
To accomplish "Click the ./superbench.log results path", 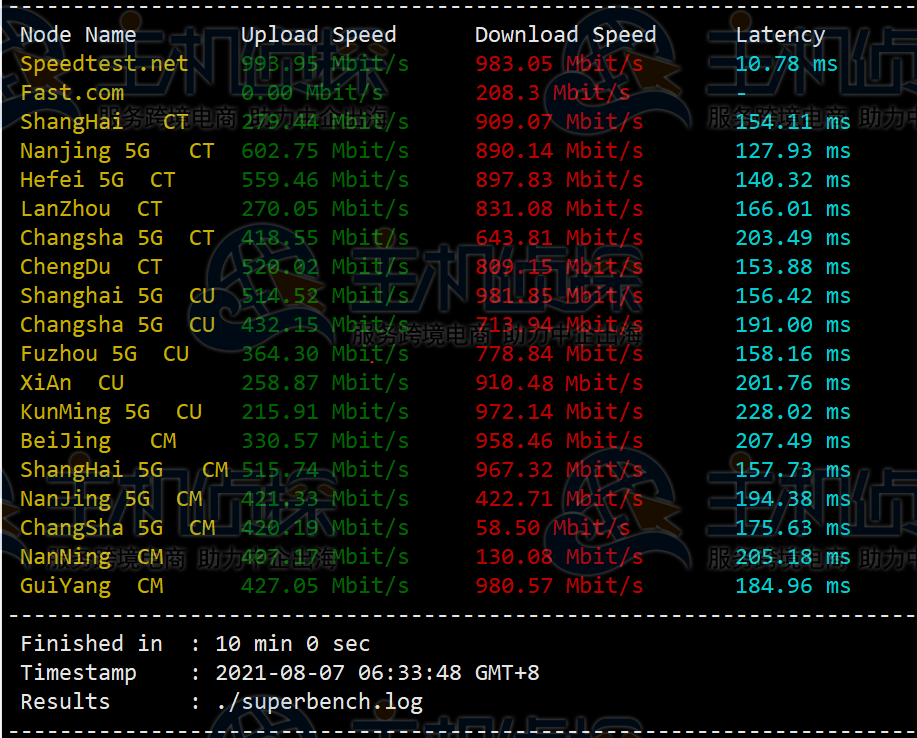I will (319, 702).
